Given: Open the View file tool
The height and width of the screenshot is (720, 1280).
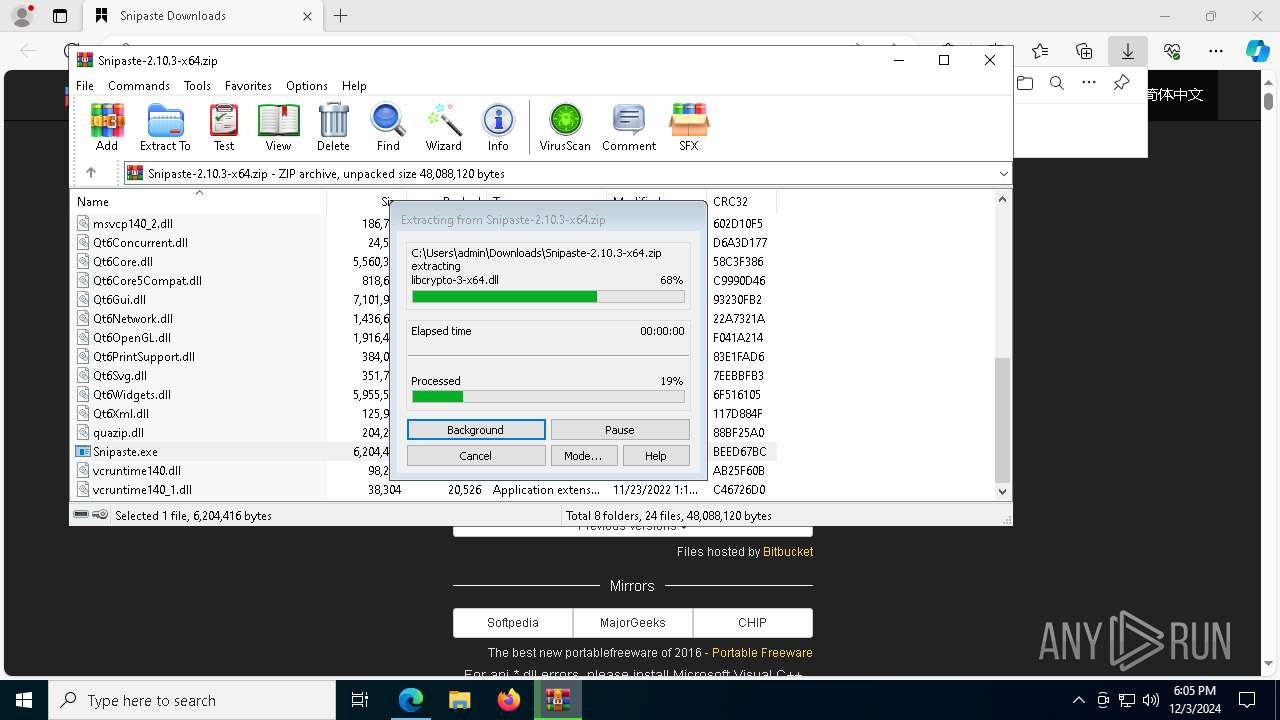Looking at the screenshot, I should pyautogui.click(x=278, y=127).
